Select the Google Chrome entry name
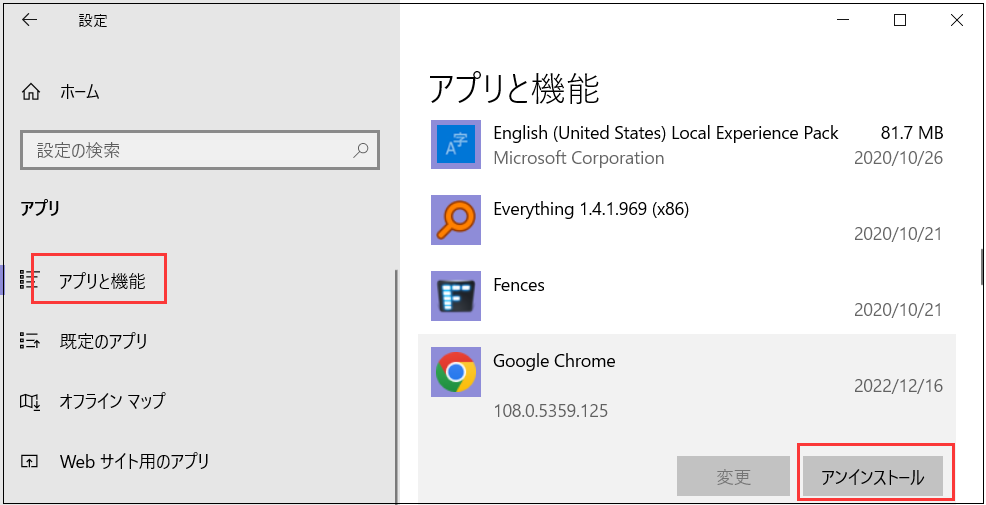The width and height of the screenshot is (986, 505). tap(554, 361)
